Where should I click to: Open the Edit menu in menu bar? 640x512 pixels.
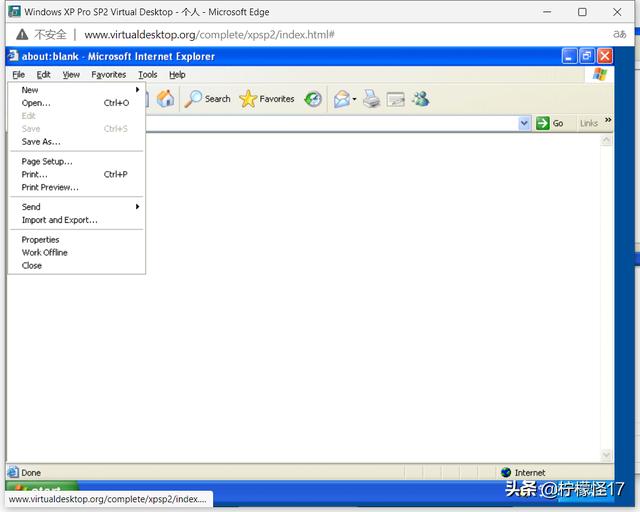(43, 75)
